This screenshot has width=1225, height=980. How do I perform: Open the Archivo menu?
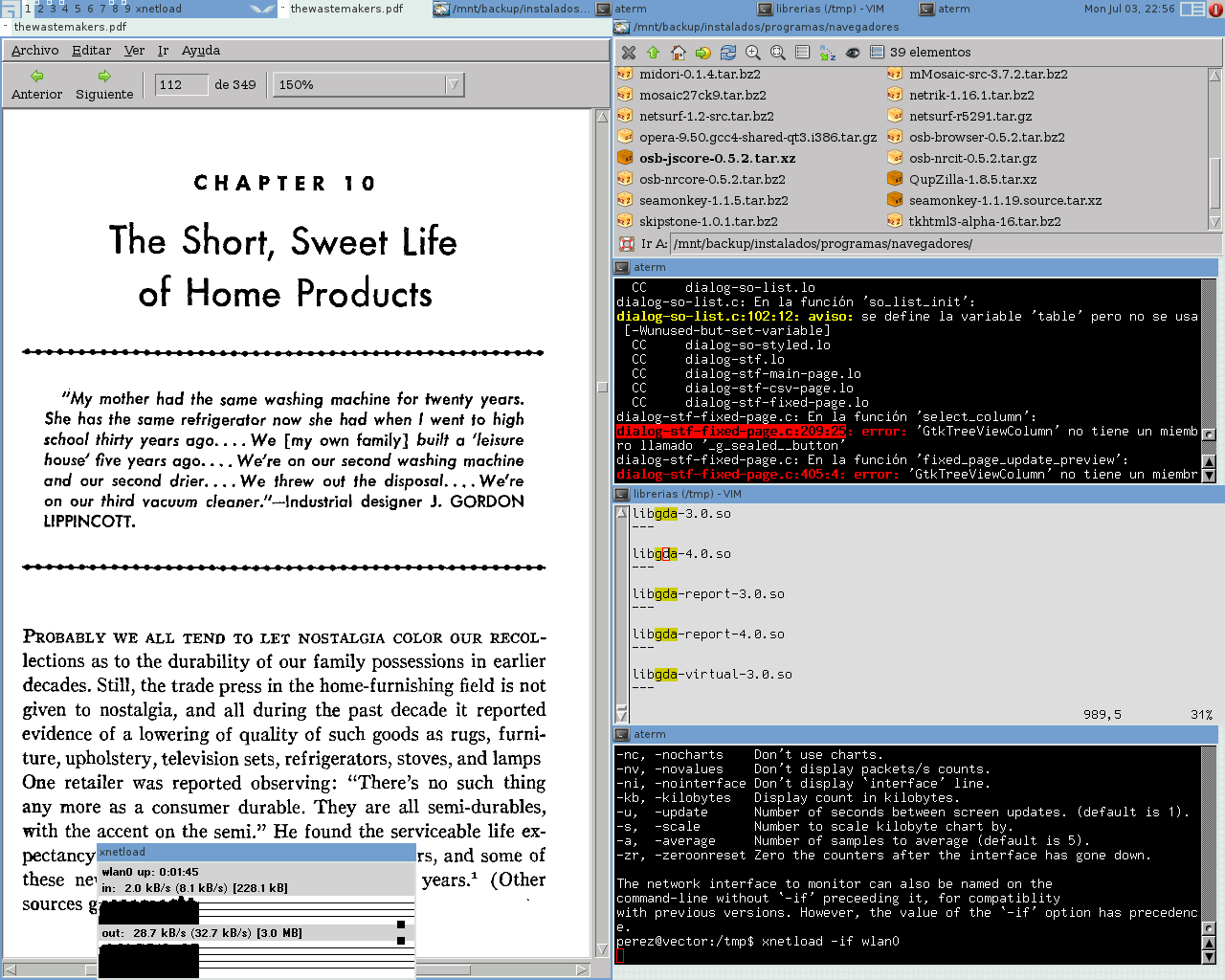click(34, 50)
